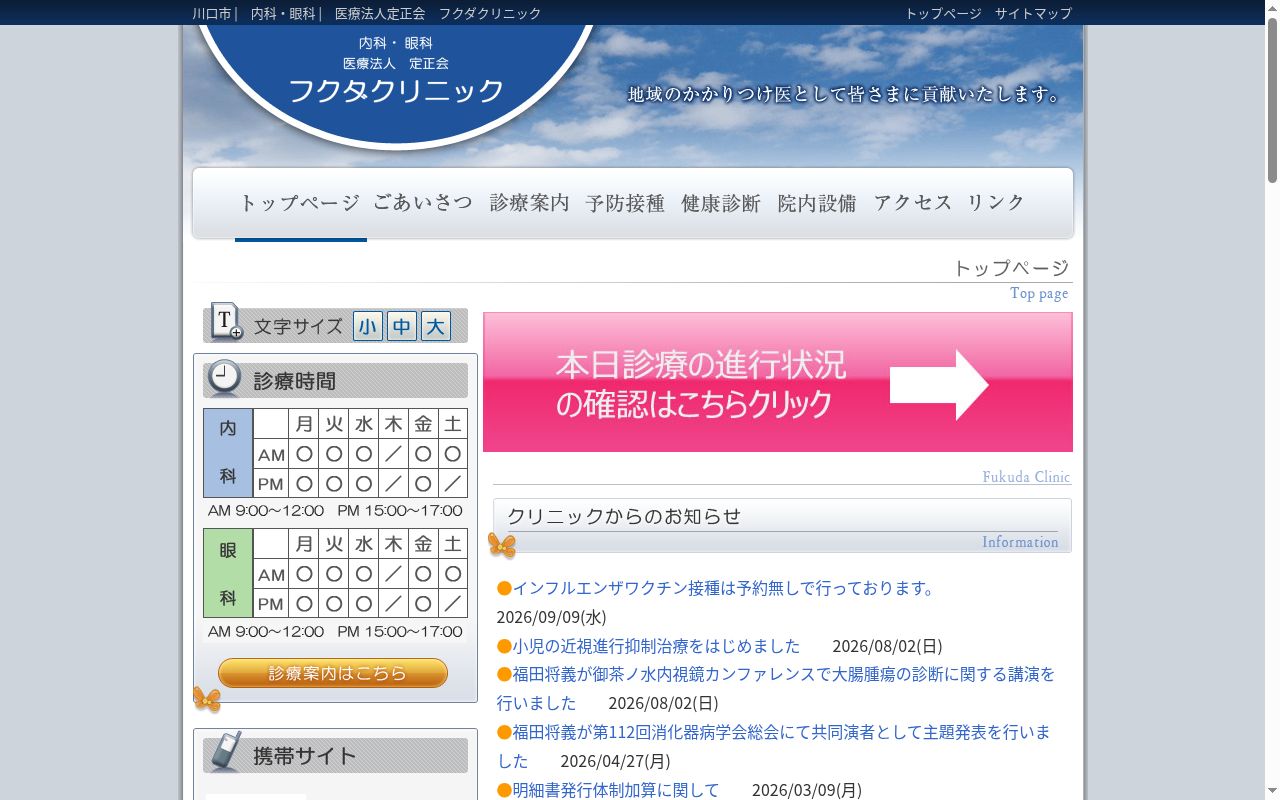Open the 第112回消化器病学会総会 news link
1280x800 pixels.
pyautogui.click(x=774, y=746)
